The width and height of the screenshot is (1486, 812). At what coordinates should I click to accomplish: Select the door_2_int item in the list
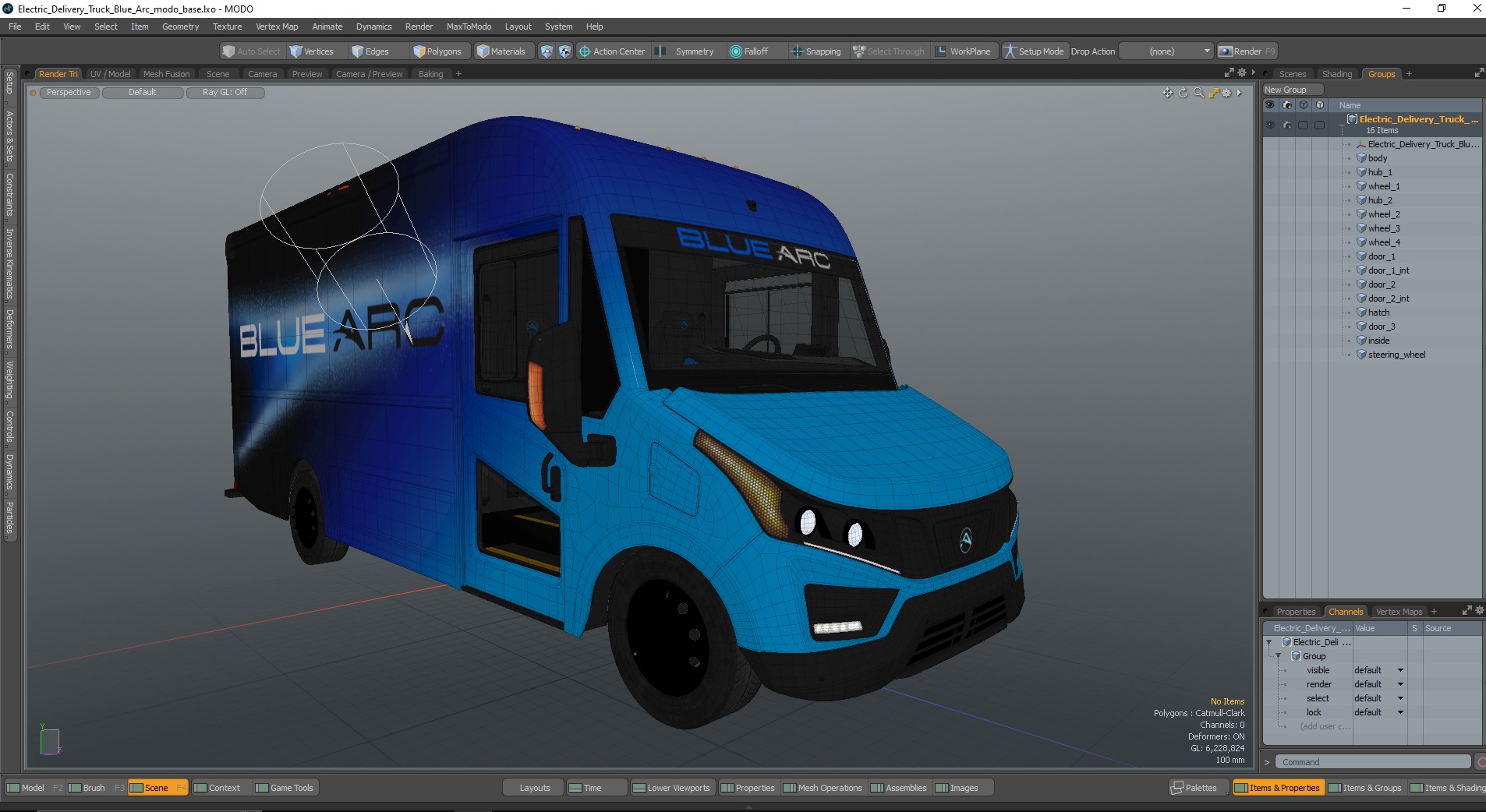(x=1388, y=298)
